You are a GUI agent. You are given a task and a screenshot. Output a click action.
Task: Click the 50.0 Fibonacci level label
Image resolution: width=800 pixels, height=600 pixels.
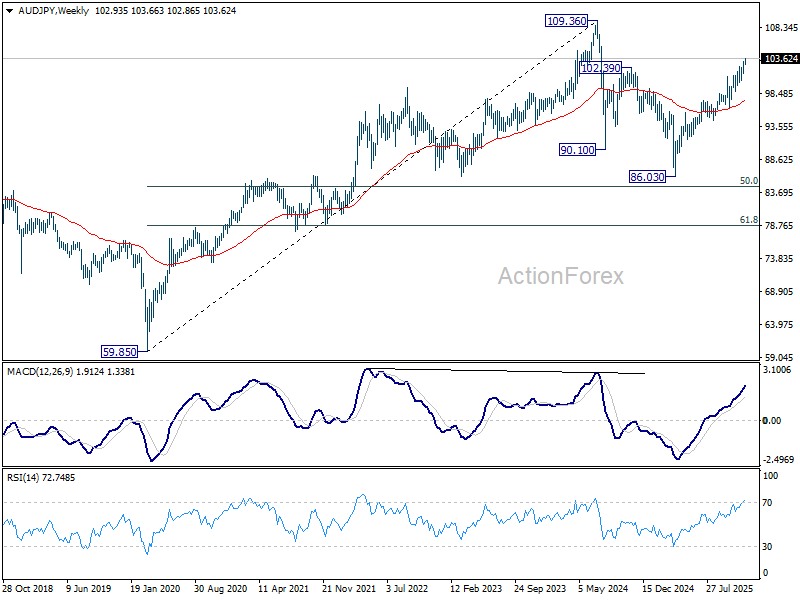(748, 181)
